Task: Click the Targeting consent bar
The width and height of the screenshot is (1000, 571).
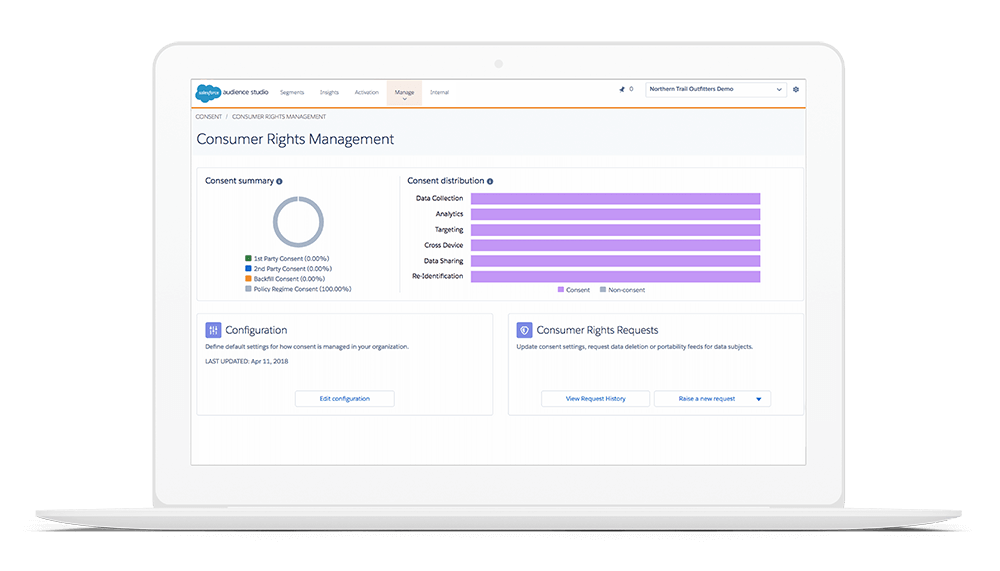Action: pos(615,230)
